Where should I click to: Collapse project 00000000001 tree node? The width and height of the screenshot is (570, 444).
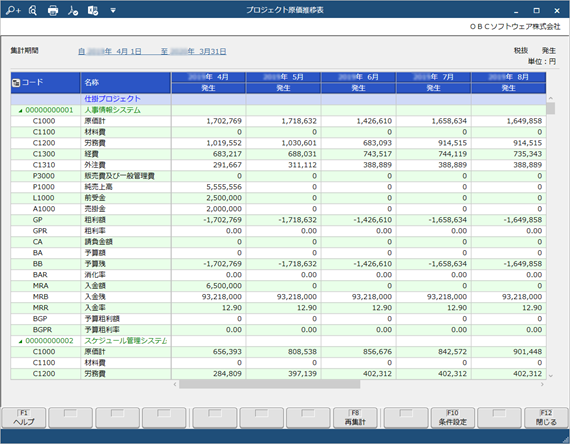point(20,111)
